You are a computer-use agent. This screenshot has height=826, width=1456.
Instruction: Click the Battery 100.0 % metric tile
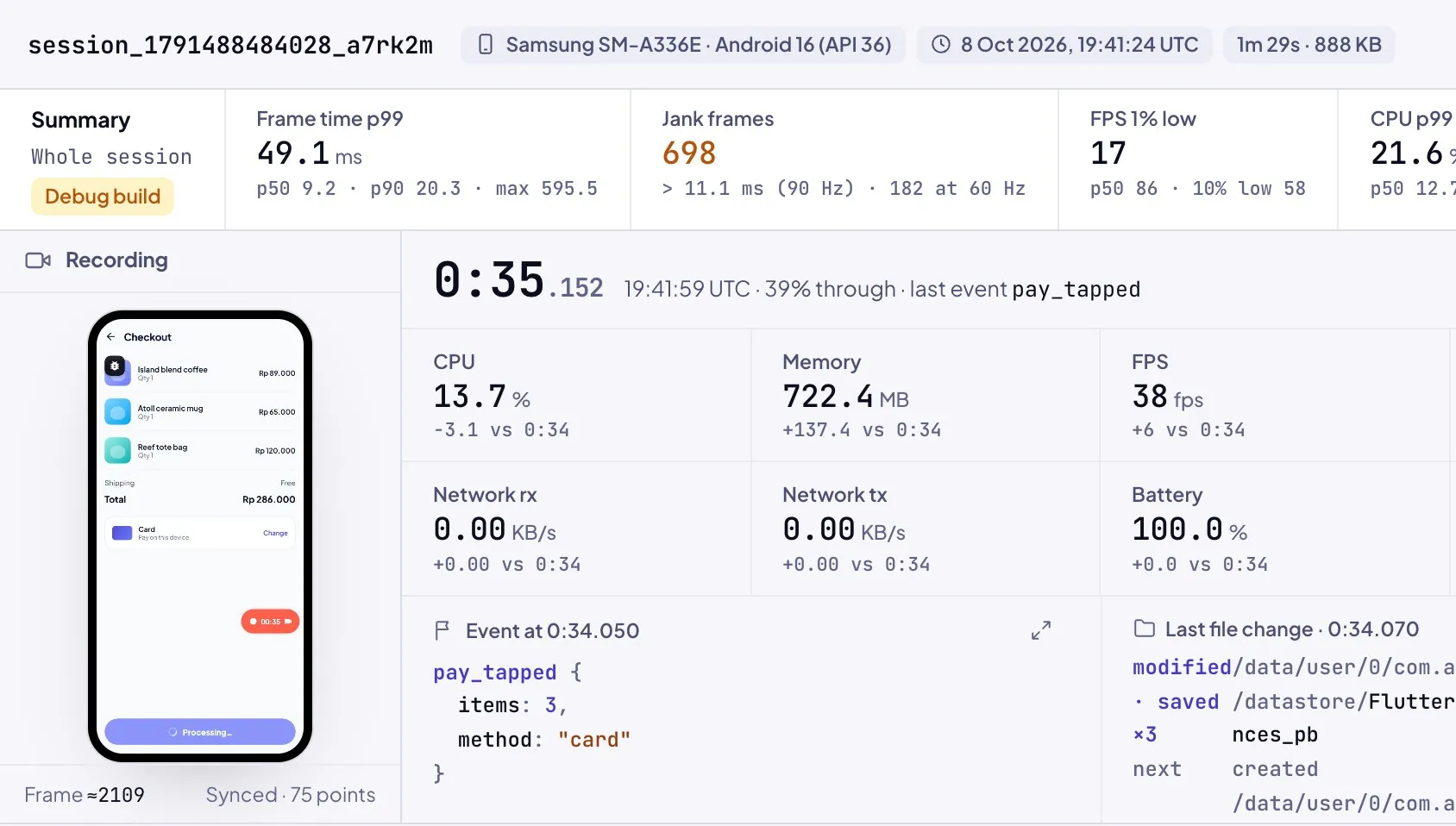pyautogui.click(x=1275, y=529)
